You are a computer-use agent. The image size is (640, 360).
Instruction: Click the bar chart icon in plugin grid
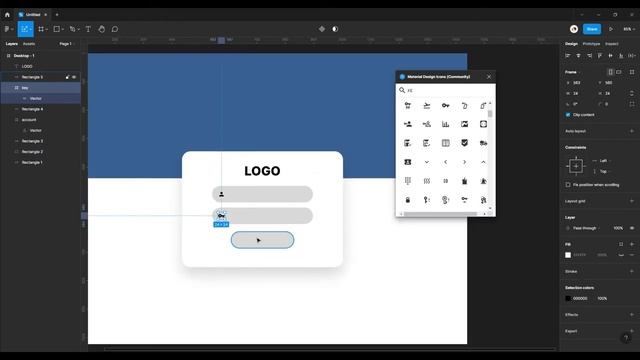pyautogui.click(x=445, y=124)
